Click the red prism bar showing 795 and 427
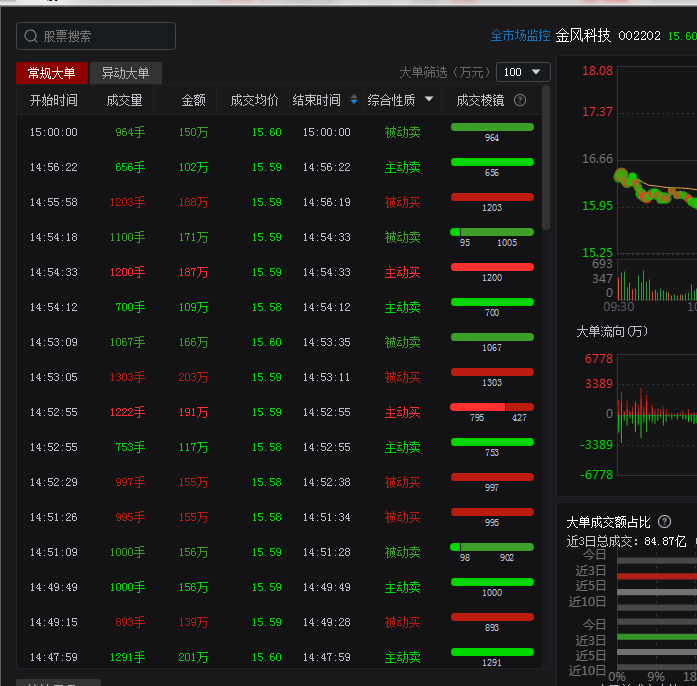Screen dimensions: 697x686 pyautogui.click(x=492, y=407)
